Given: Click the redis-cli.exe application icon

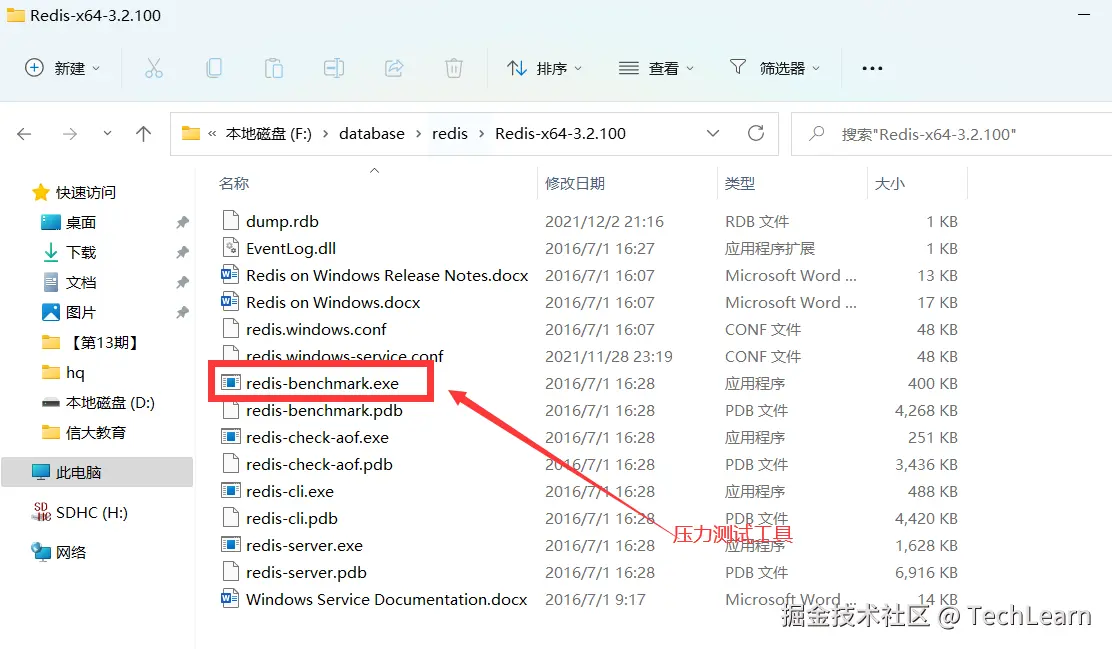Looking at the screenshot, I should [x=230, y=491].
